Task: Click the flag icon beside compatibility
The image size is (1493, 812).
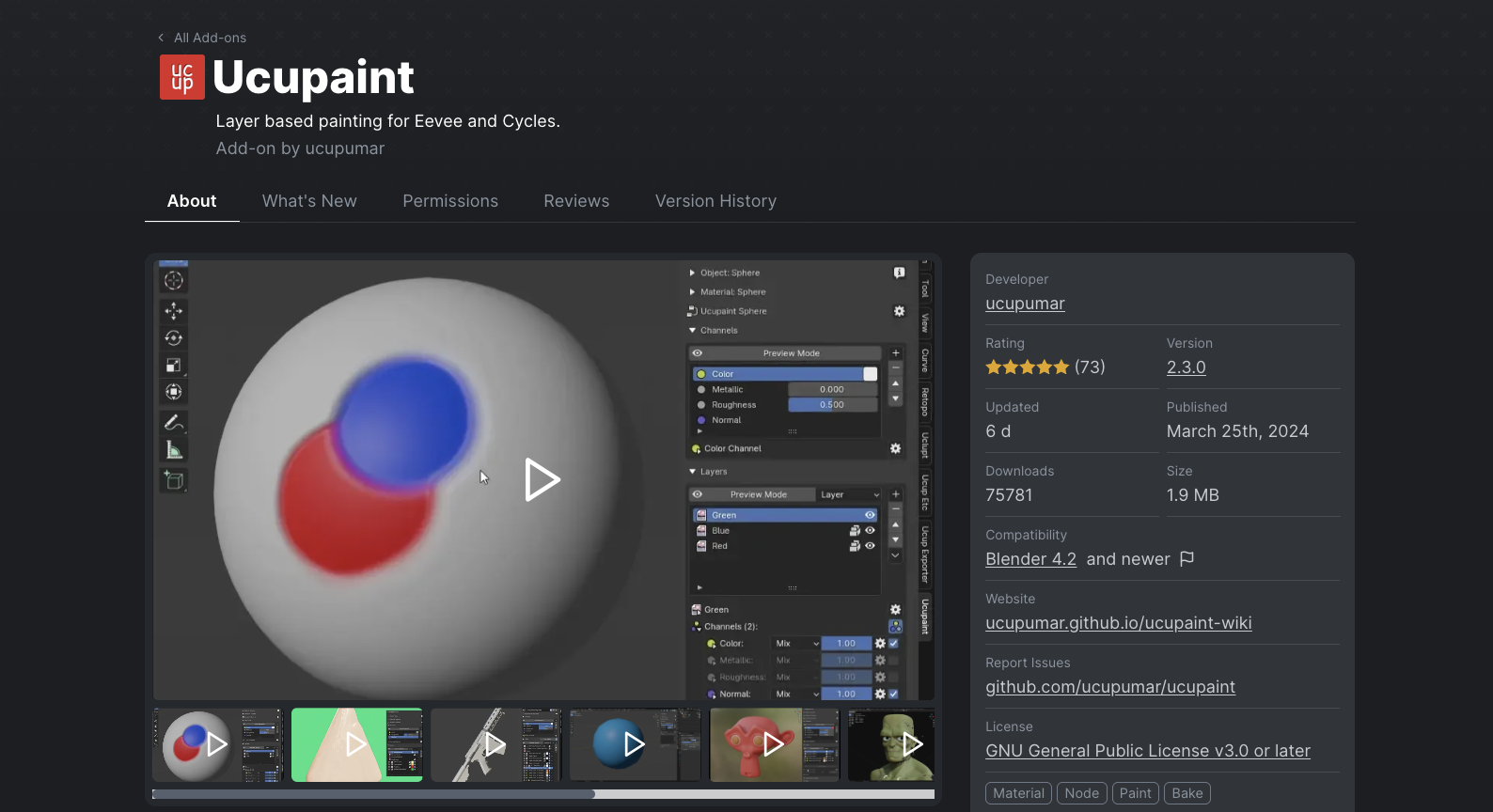Action: click(x=1187, y=559)
